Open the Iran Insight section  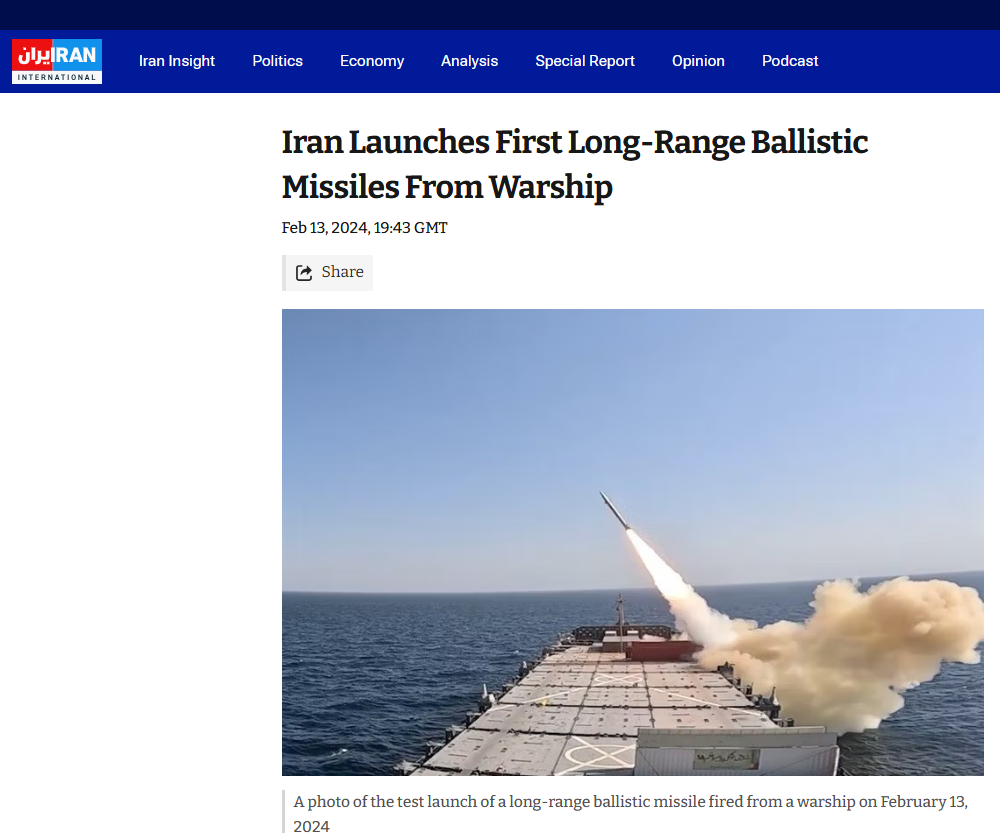(x=177, y=61)
